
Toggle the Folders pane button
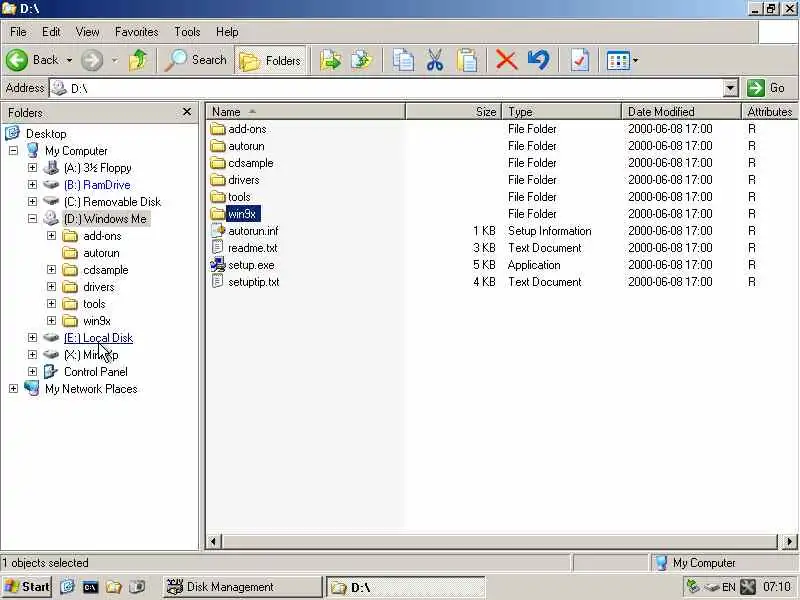[x=270, y=61]
